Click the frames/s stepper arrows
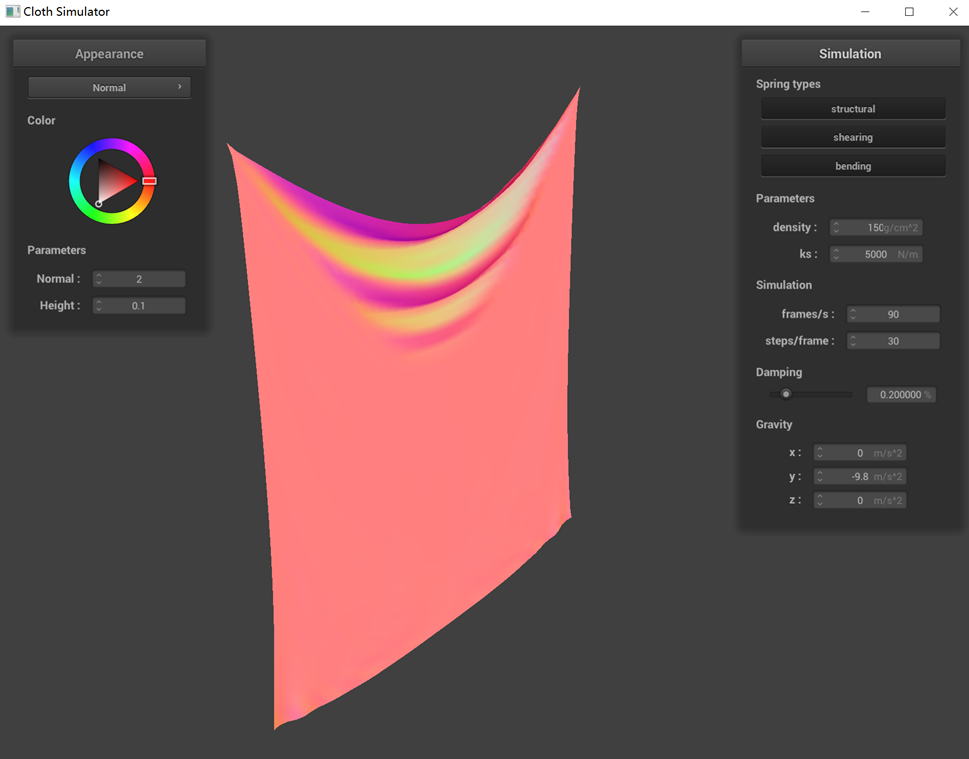The height and width of the screenshot is (759, 969). click(853, 315)
